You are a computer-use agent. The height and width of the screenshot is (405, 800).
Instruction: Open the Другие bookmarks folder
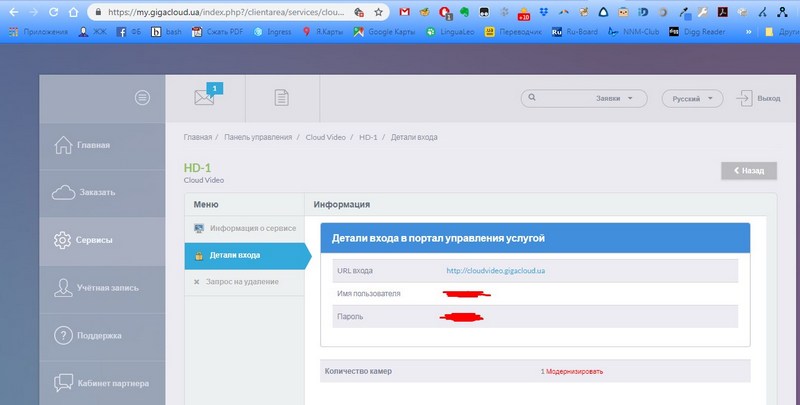[x=782, y=32]
